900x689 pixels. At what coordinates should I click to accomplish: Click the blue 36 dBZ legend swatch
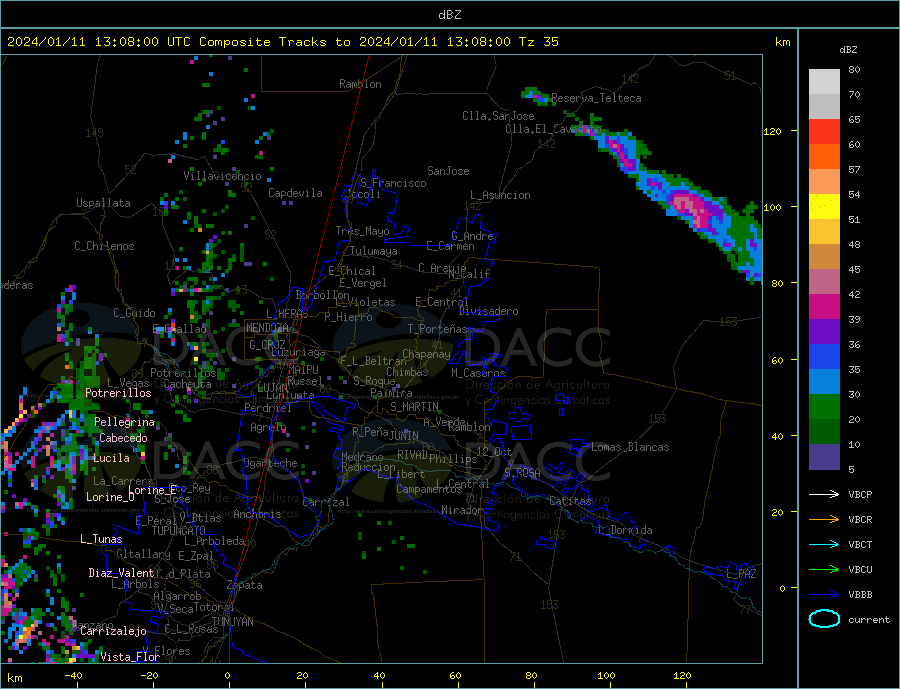pos(824,357)
